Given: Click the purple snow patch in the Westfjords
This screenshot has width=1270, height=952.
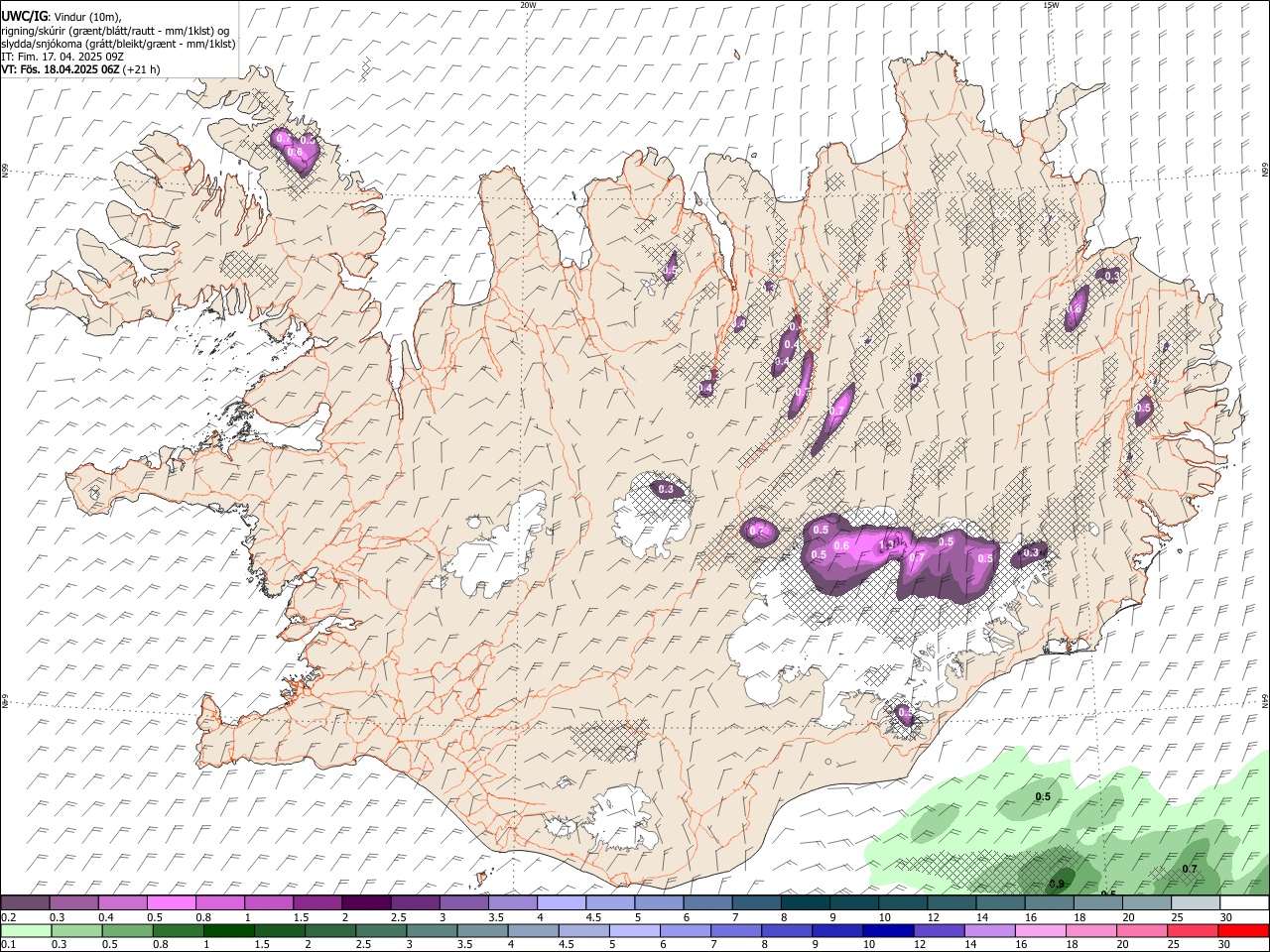Looking at the screenshot, I should point(296,152).
